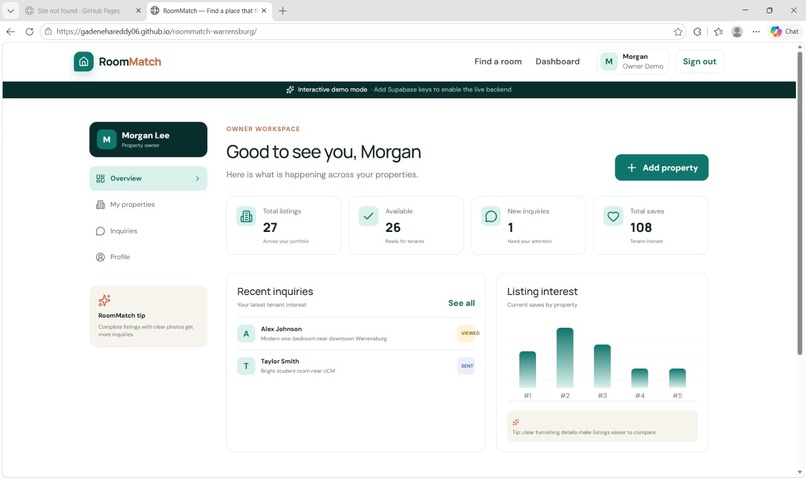806x479 pixels.
Task: Click the browser address bar URL
Action: coord(156,31)
